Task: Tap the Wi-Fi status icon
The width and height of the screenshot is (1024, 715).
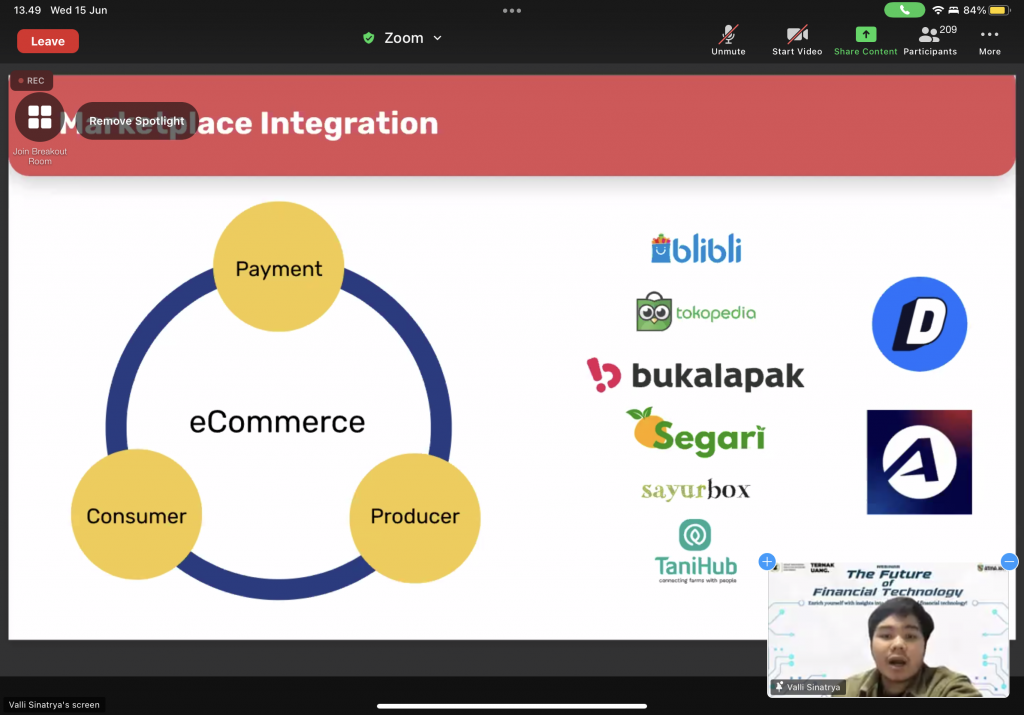Action: (x=938, y=10)
